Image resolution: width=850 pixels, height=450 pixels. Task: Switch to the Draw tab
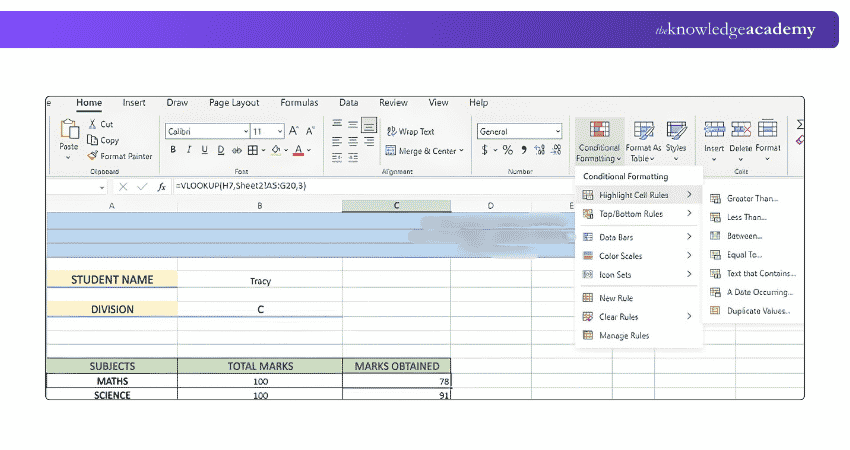click(177, 102)
